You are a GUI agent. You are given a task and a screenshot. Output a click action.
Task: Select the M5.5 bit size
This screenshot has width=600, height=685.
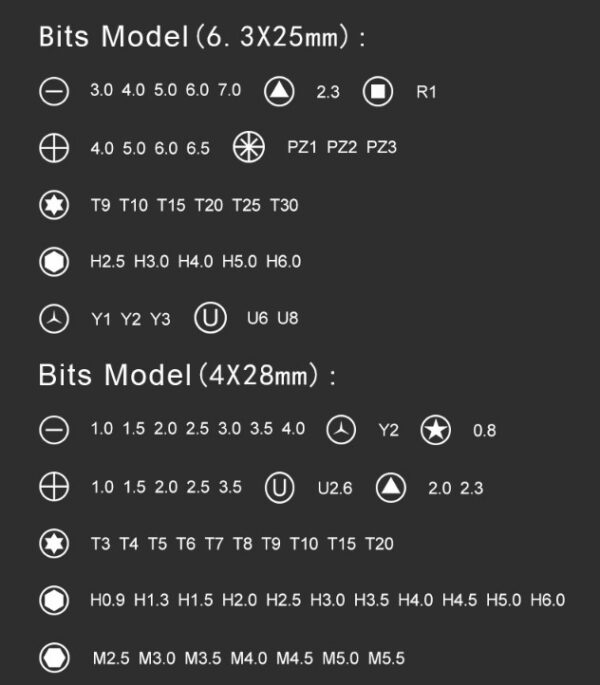pyautogui.click(x=386, y=658)
